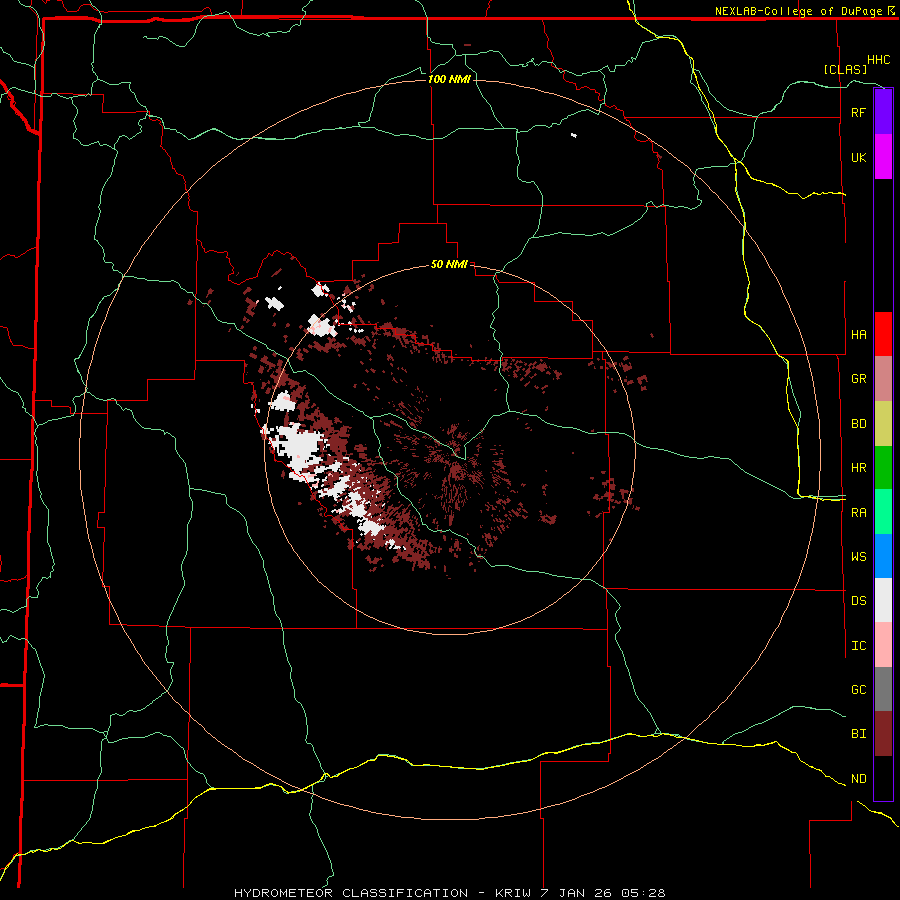Click the RF purple legend swatch
The height and width of the screenshot is (900, 900).
tap(883, 112)
